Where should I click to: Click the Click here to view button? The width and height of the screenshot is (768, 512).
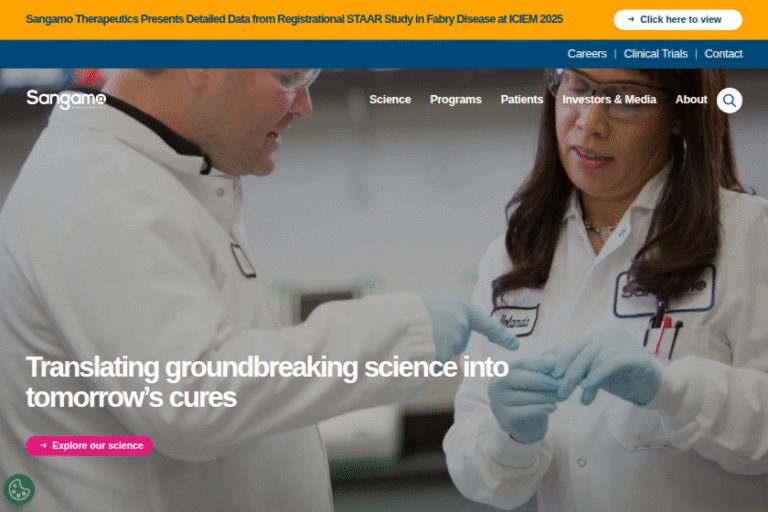pyautogui.click(x=678, y=20)
